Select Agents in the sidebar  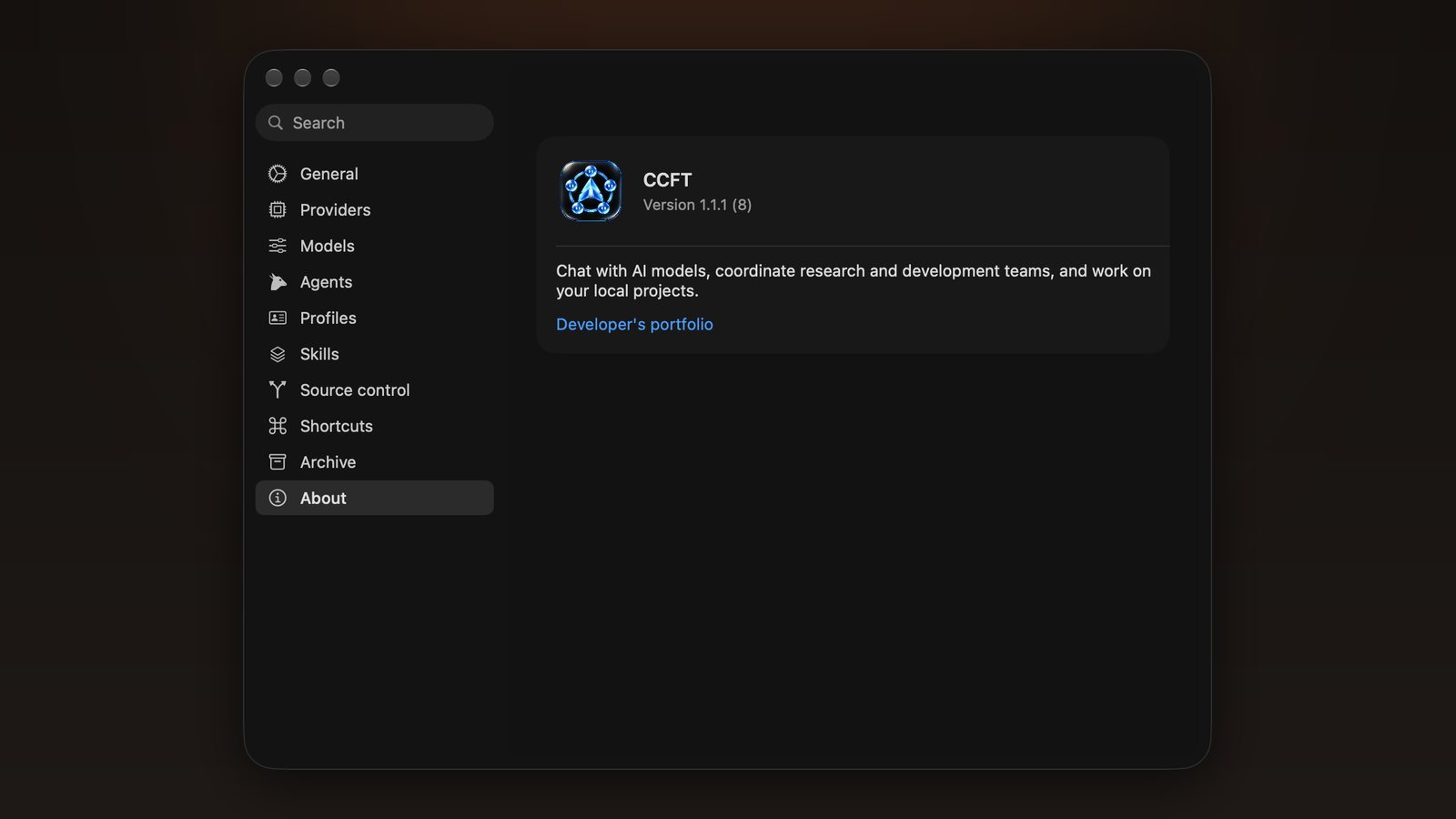pyautogui.click(x=375, y=282)
